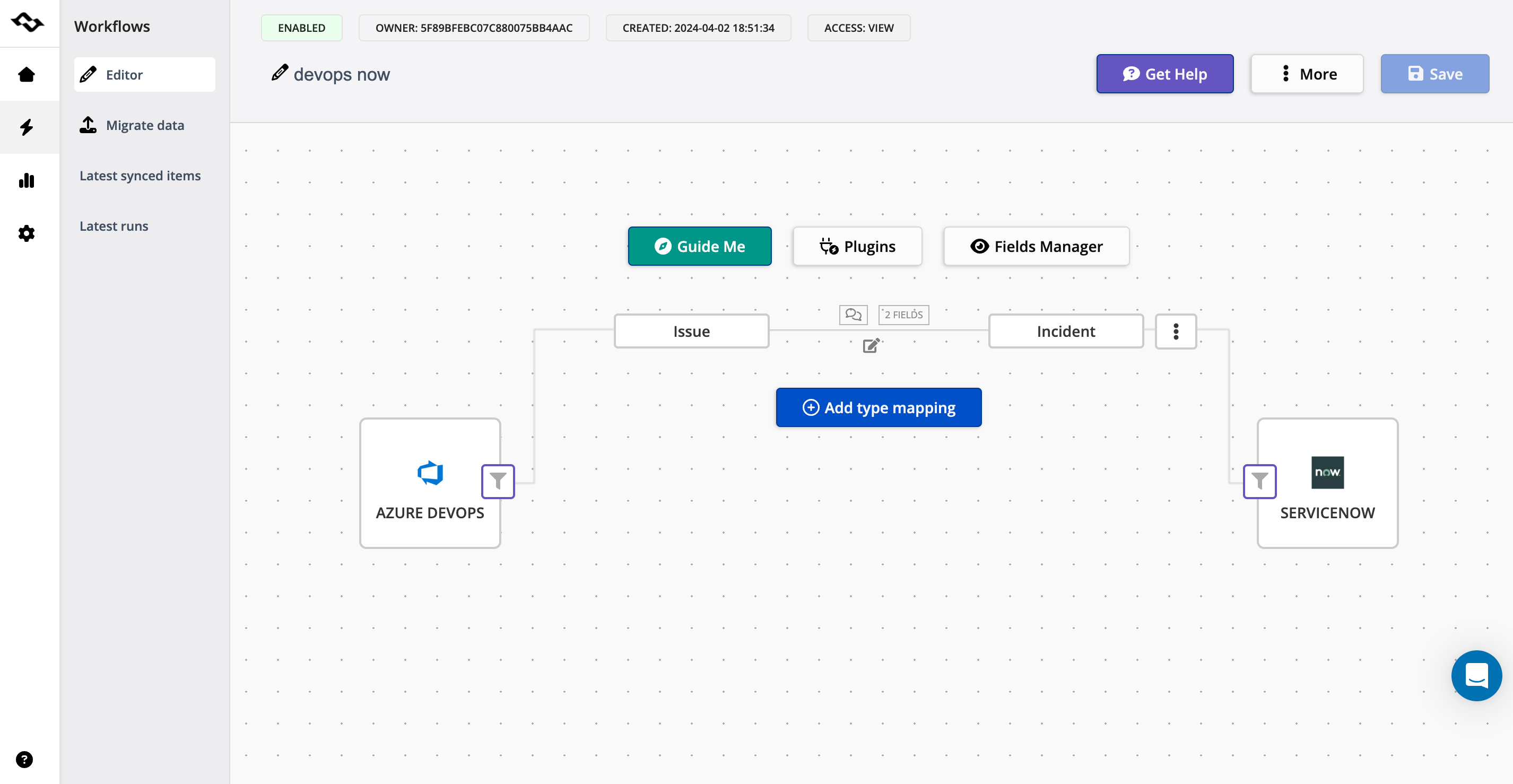Screen dimensions: 1513x784
Task: Click the ServiceNow connector card
Action: (1327, 483)
